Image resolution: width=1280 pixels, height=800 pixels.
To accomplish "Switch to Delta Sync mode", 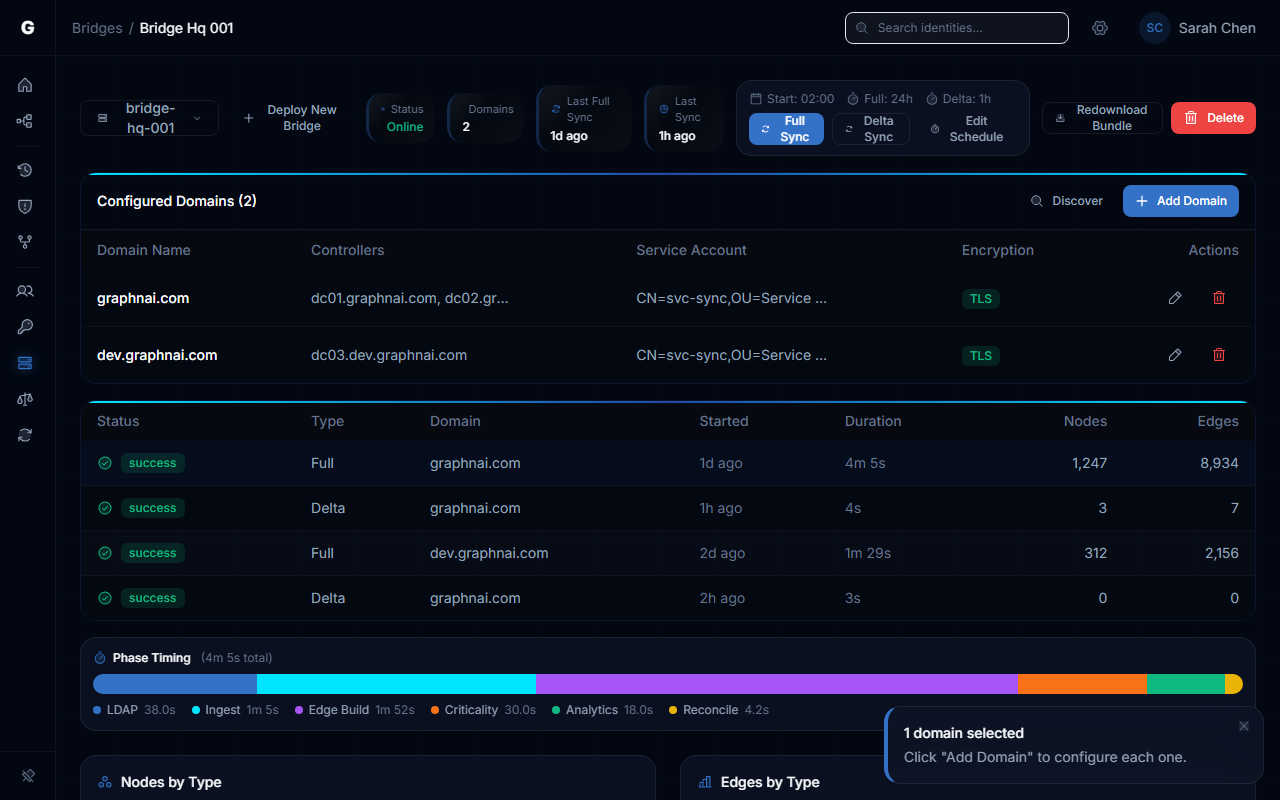I will click(870, 128).
